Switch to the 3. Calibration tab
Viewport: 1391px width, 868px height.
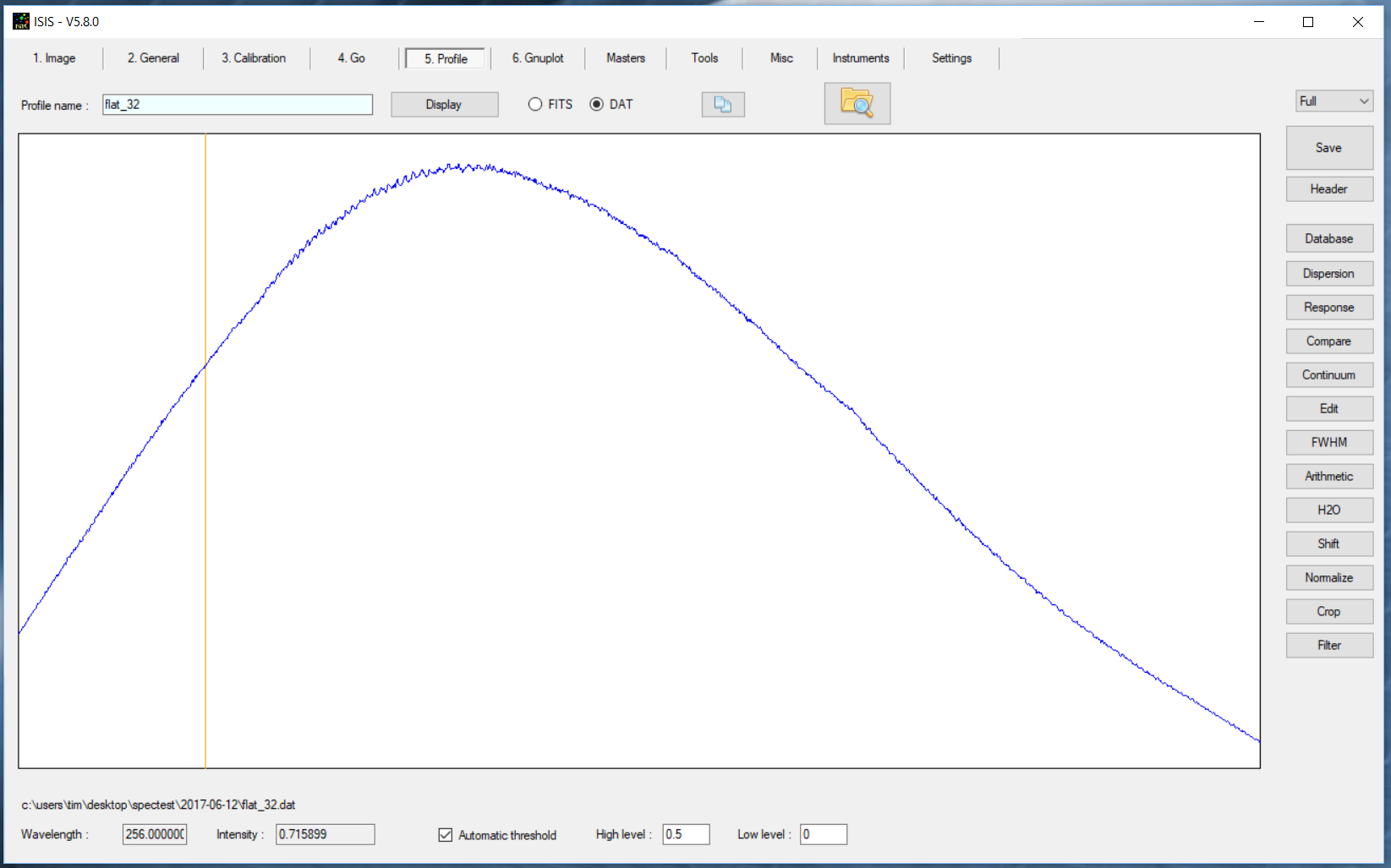(x=254, y=58)
